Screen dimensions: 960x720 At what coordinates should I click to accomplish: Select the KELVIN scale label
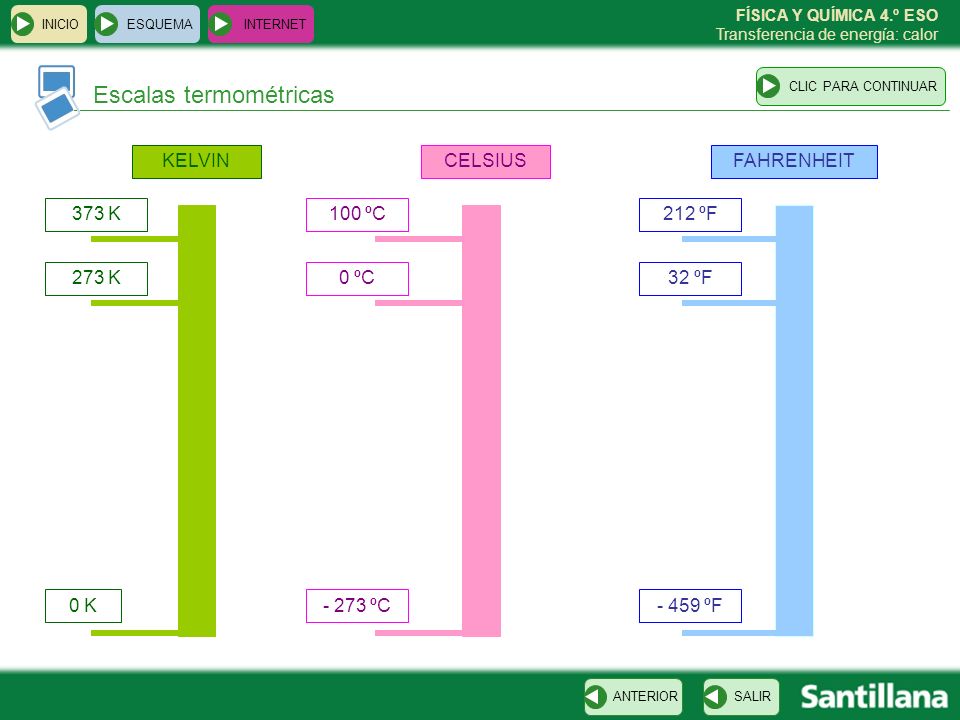click(197, 162)
